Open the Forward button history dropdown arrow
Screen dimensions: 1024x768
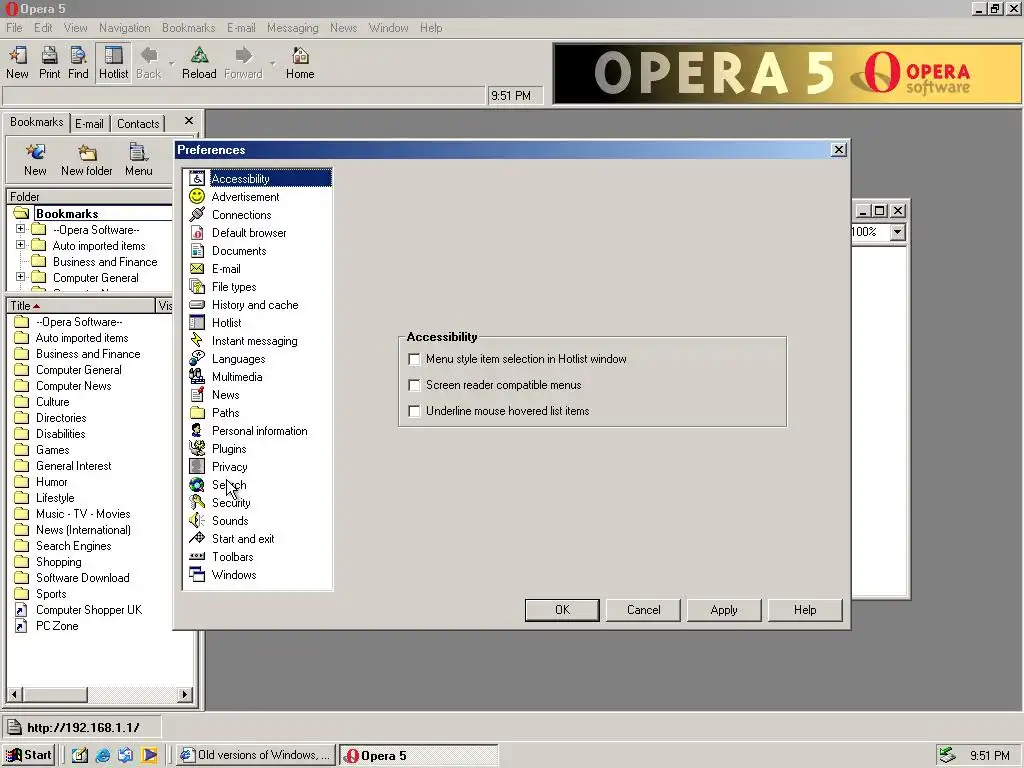[x=272, y=63]
